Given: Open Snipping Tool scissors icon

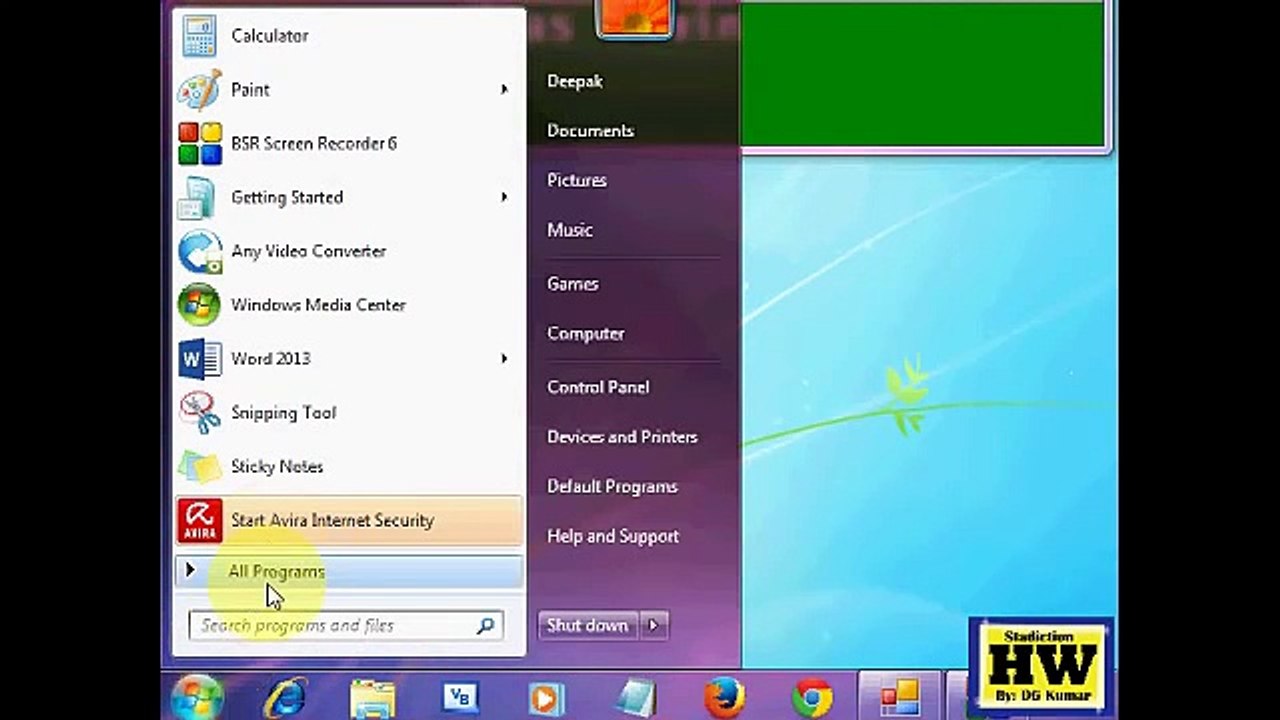Looking at the screenshot, I should coord(200,413).
